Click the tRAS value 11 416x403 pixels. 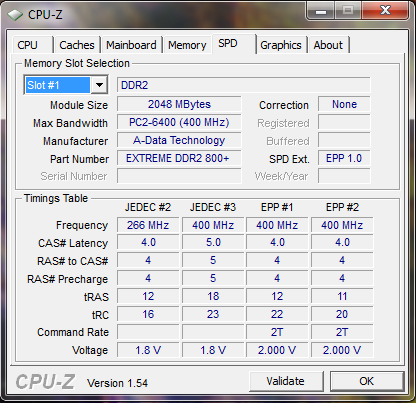[342, 296]
